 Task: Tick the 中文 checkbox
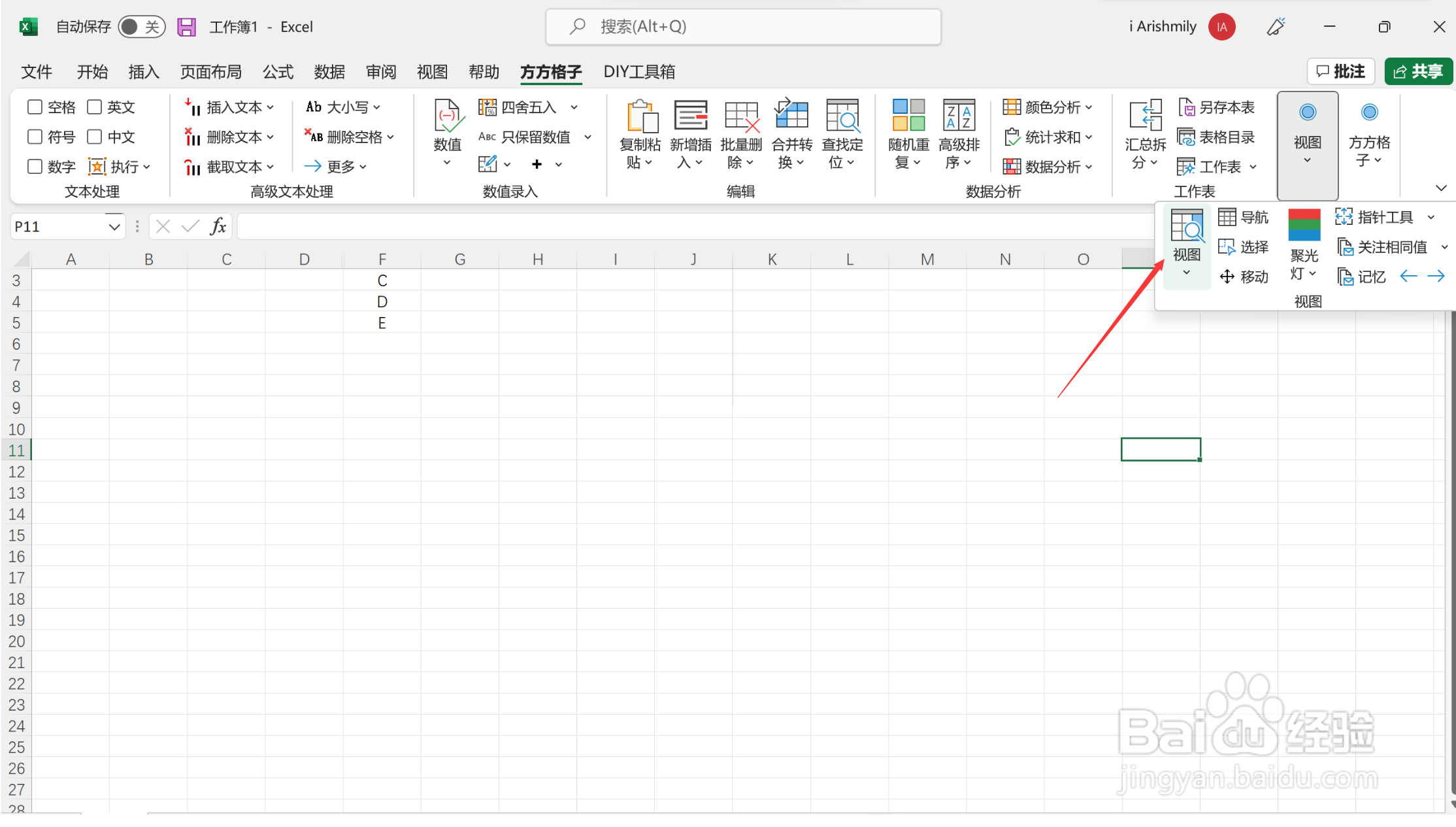[x=95, y=137]
